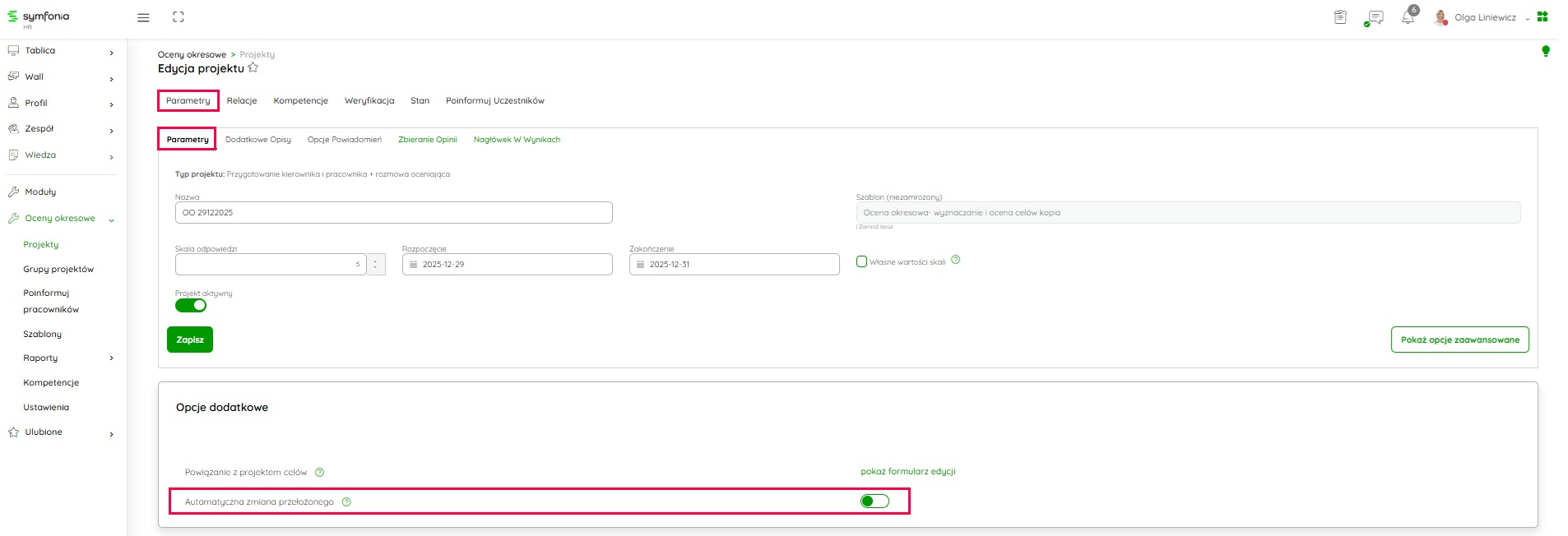The image size is (1568, 536).
Task: Toggle Automatyczna zmiana przełożonego switch
Action: point(874,501)
